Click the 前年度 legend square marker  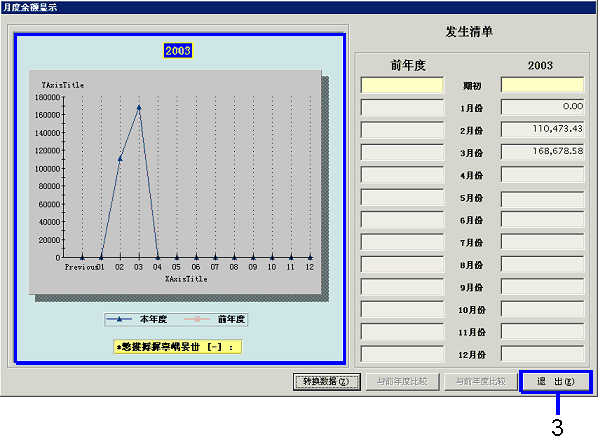197,319
